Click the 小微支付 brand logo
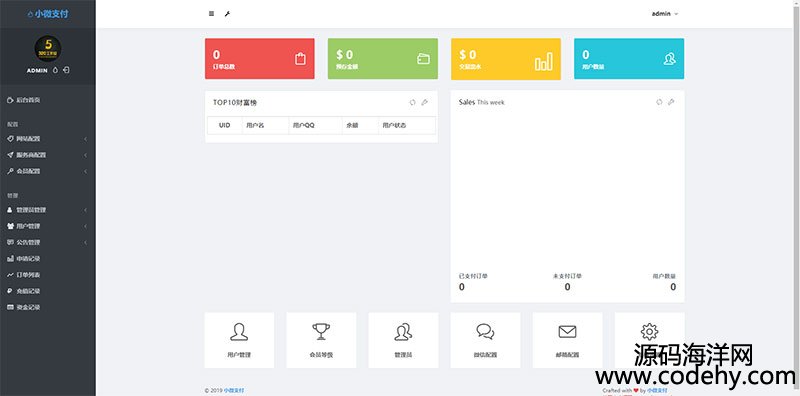 coord(47,14)
